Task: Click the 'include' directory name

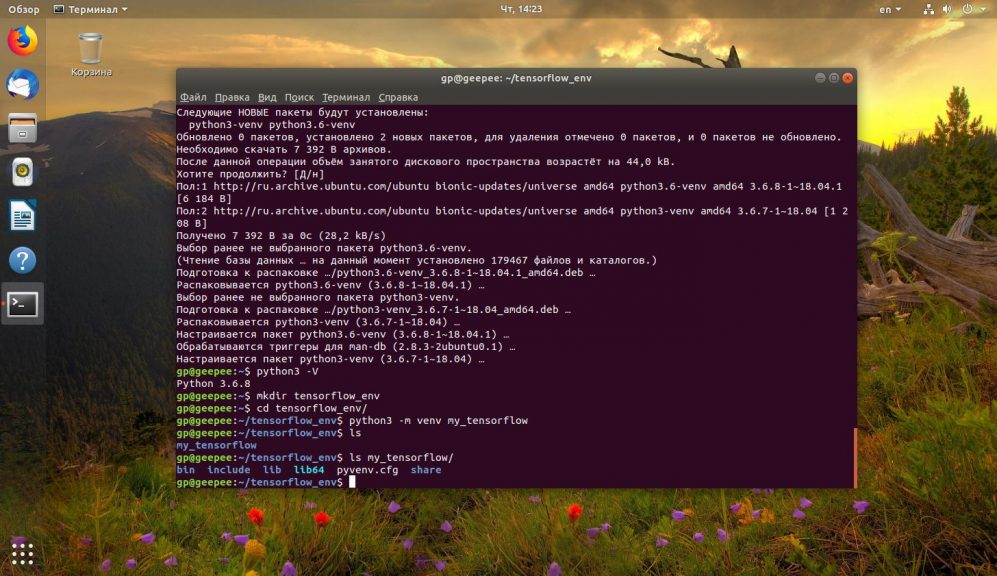Action: (228, 470)
